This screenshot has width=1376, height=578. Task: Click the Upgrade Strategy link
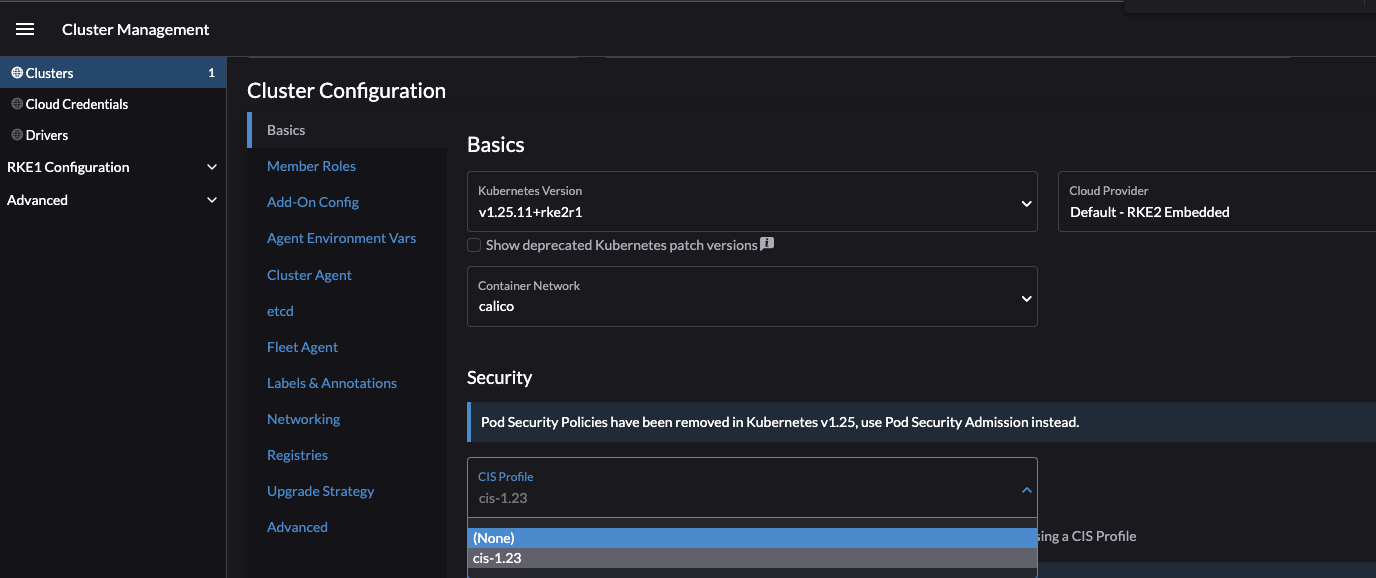click(320, 490)
